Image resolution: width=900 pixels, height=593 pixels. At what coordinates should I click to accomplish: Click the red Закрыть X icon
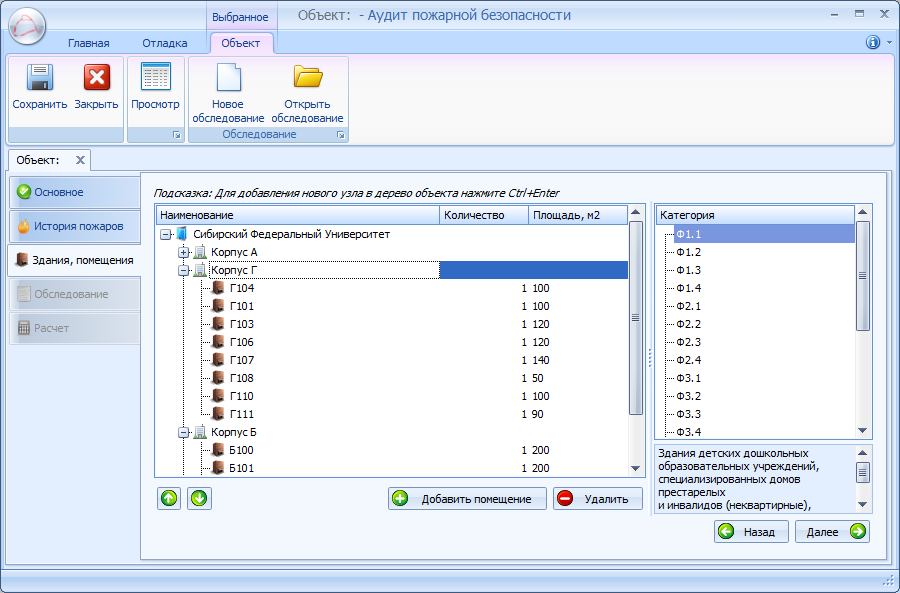(x=96, y=77)
